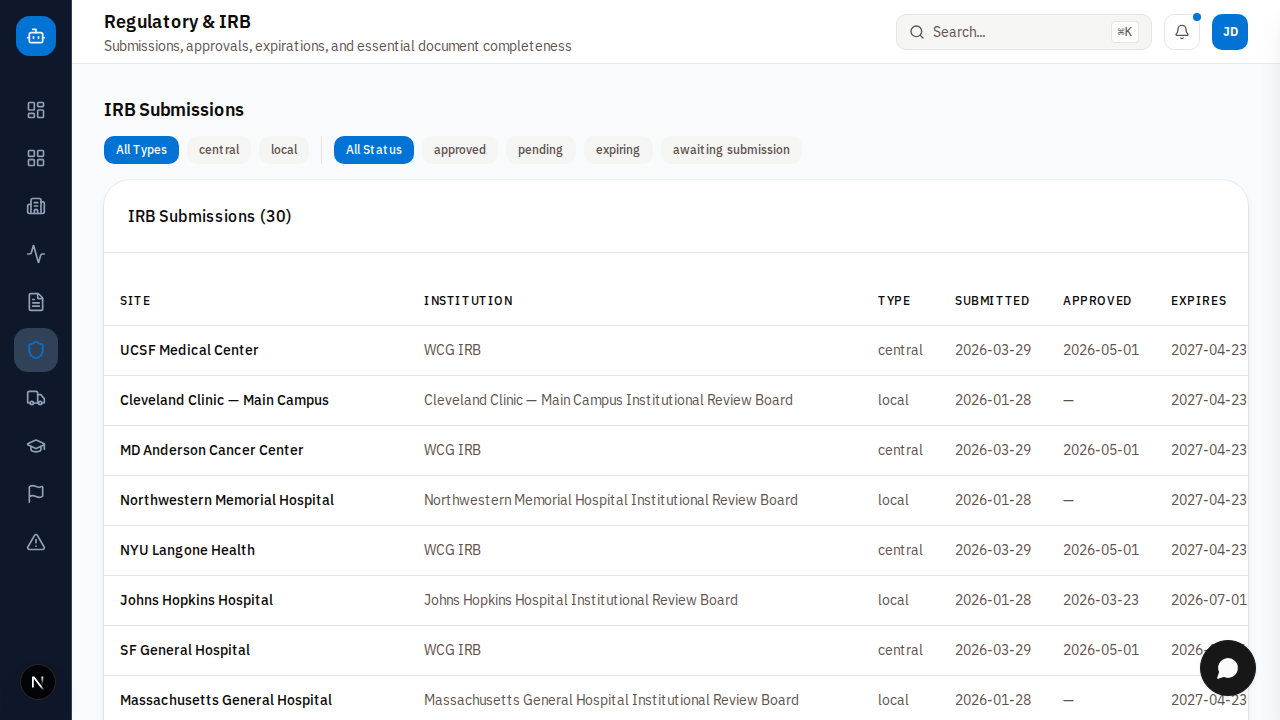Click Northwestern Memorial Hospital Institutional Review Board

(x=611, y=500)
